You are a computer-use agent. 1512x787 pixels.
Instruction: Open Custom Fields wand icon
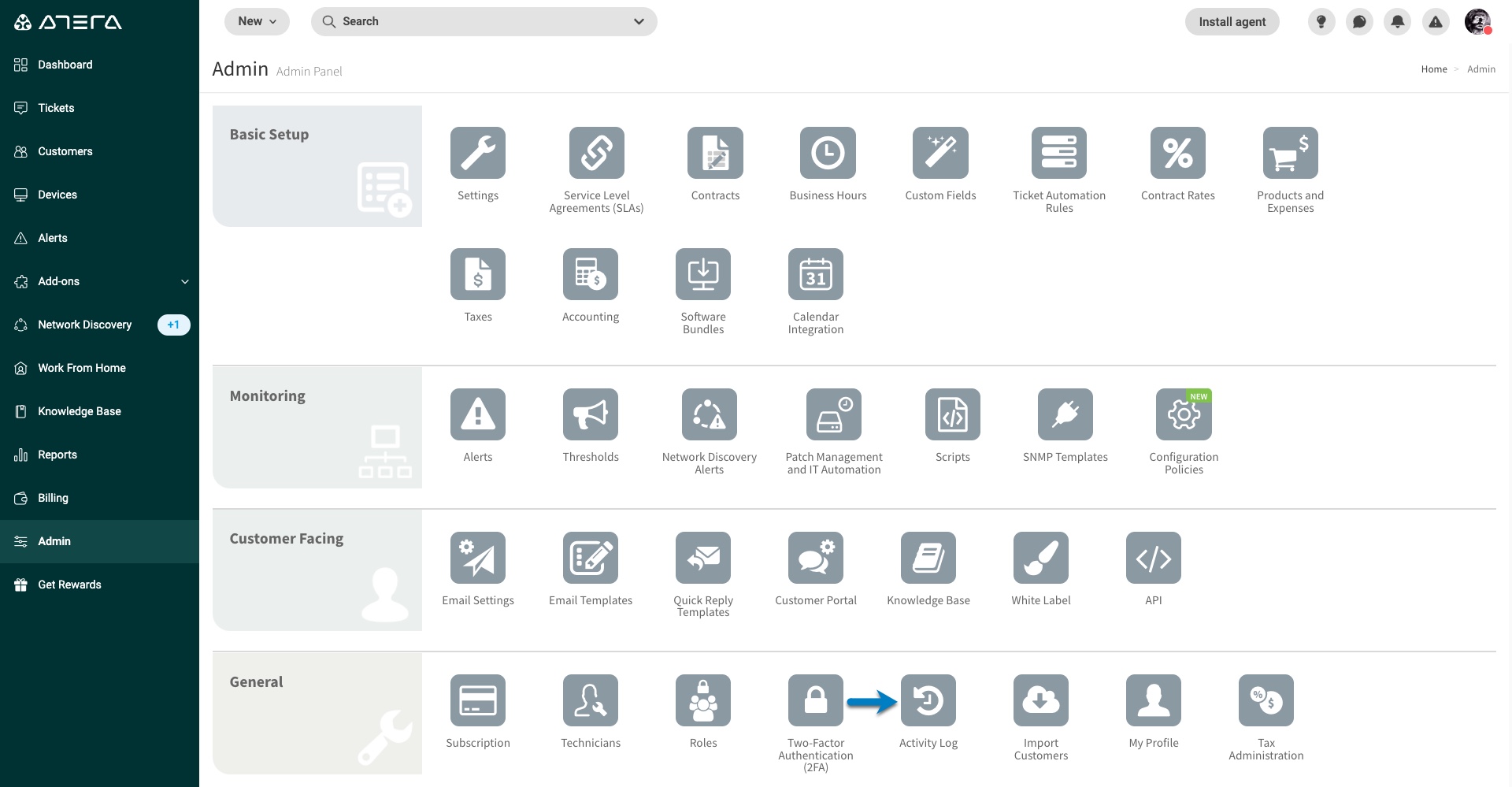pyautogui.click(x=940, y=153)
